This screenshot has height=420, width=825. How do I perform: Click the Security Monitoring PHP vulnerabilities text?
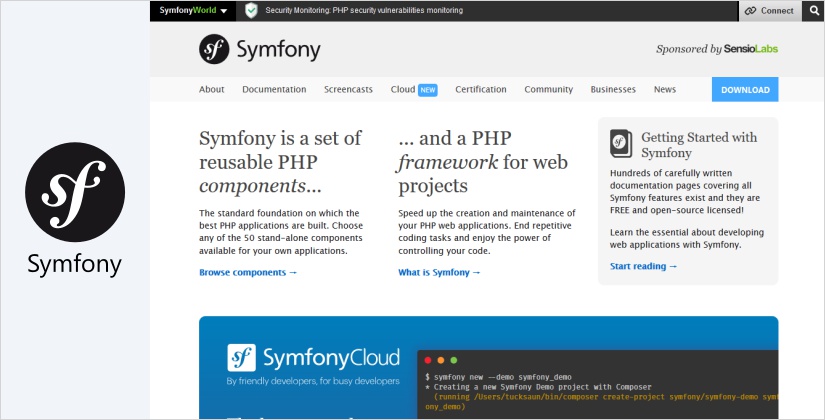364,11
